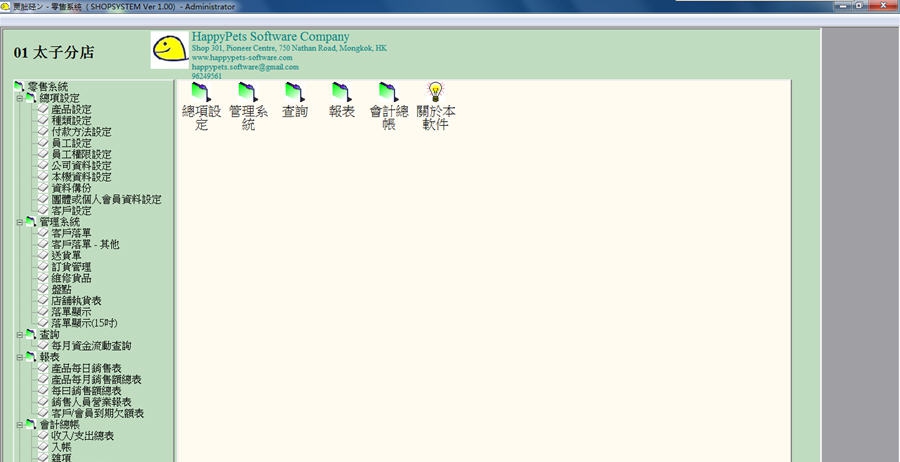The height and width of the screenshot is (462, 900).
Task: Open 收入/支出總表 under 會計總帳
Action: (x=82, y=436)
